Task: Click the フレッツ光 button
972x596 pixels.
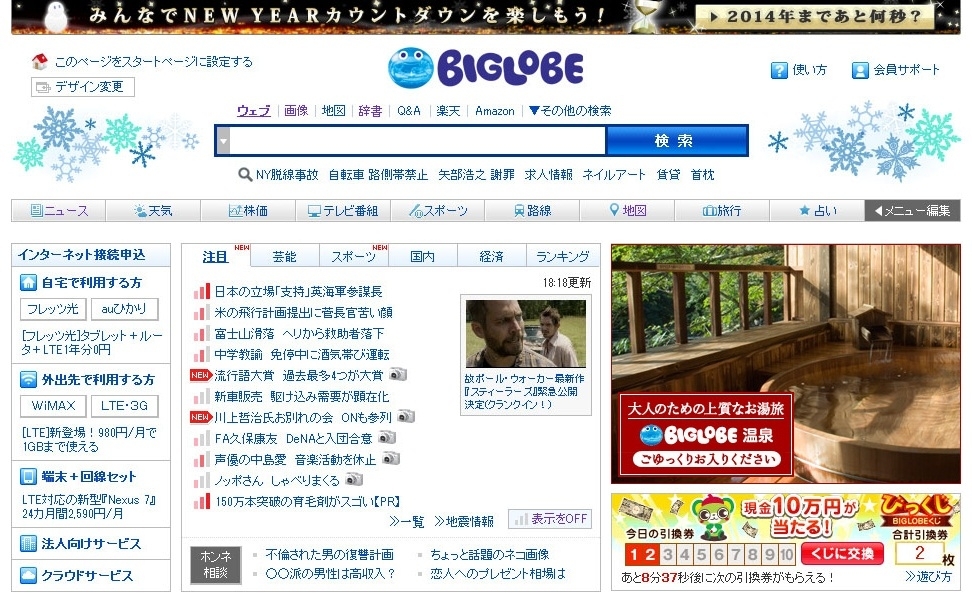Action: coord(53,309)
